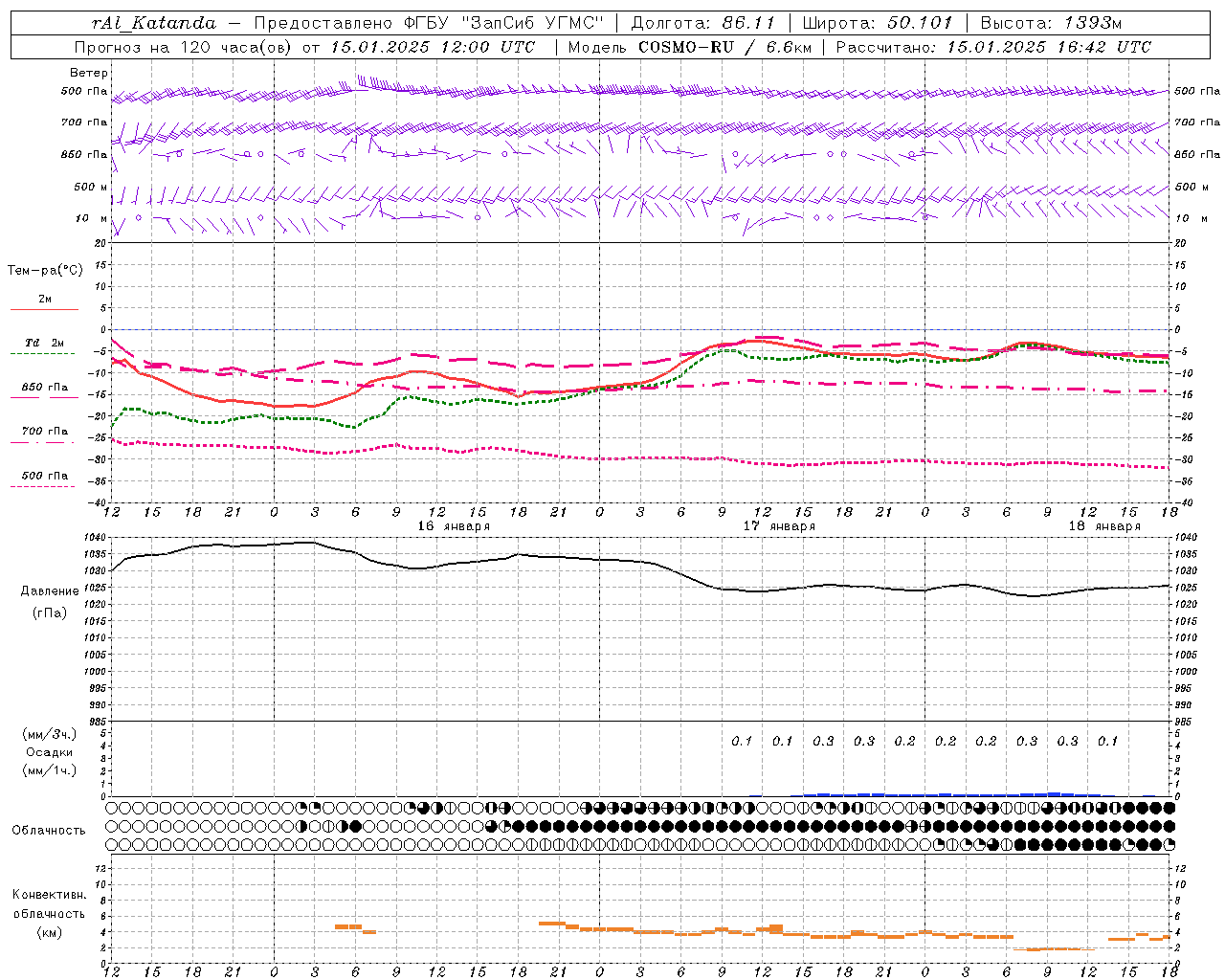Click the 850 гПа temperature legend entry
This screenshot has height=980, width=1225.
[x=45, y=388]
